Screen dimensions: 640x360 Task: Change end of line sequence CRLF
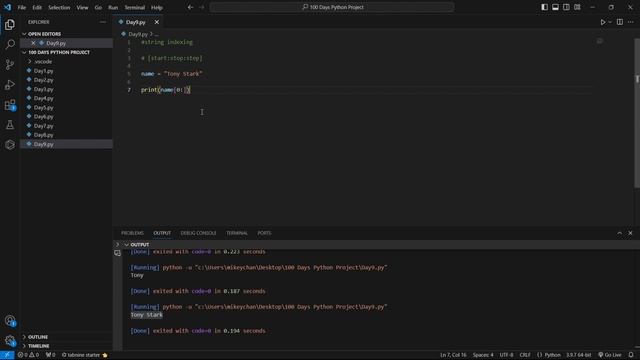coord(525,355)
